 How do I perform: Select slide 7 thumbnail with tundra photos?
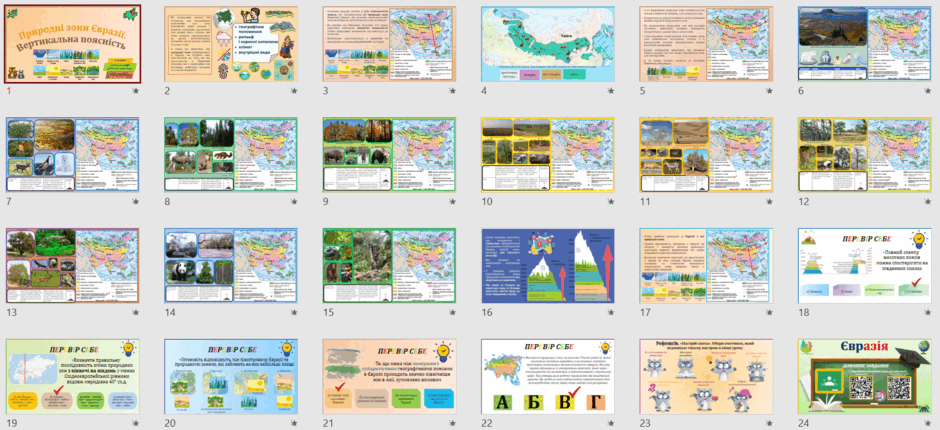[x=73, y=155]
